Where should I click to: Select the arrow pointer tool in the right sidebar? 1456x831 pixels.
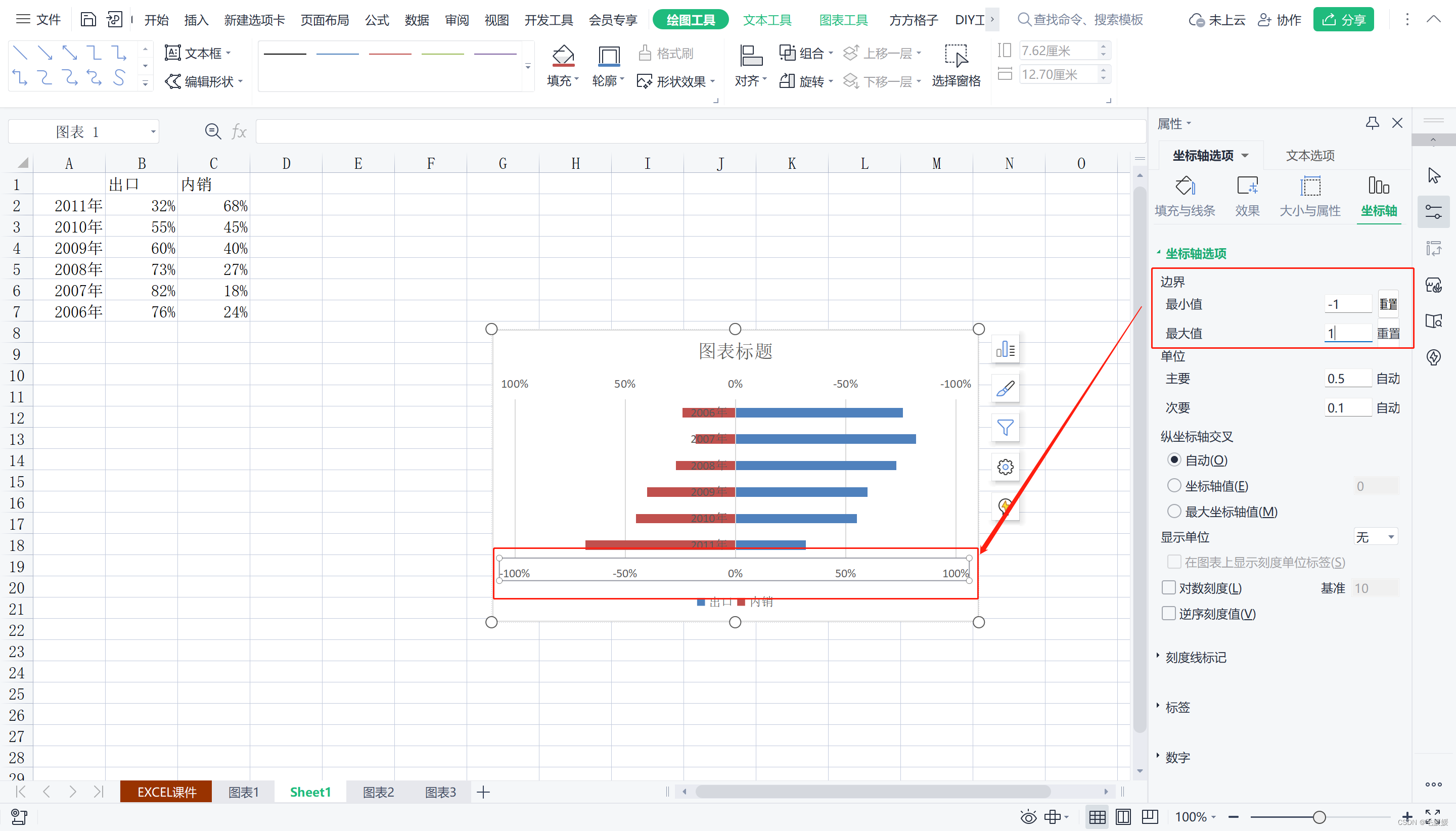[x=1434, y=175]
